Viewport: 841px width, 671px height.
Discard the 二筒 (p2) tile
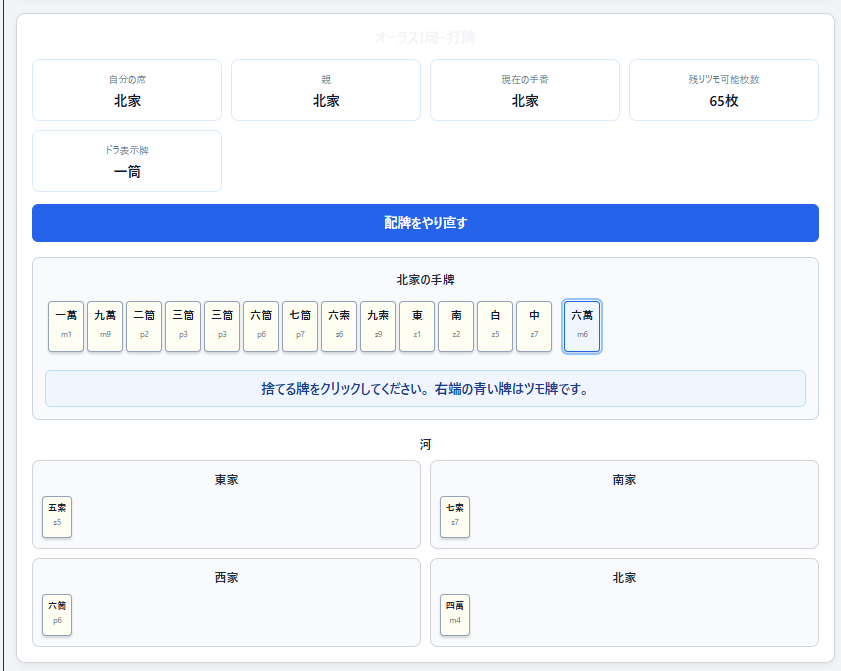click(144, 326)
